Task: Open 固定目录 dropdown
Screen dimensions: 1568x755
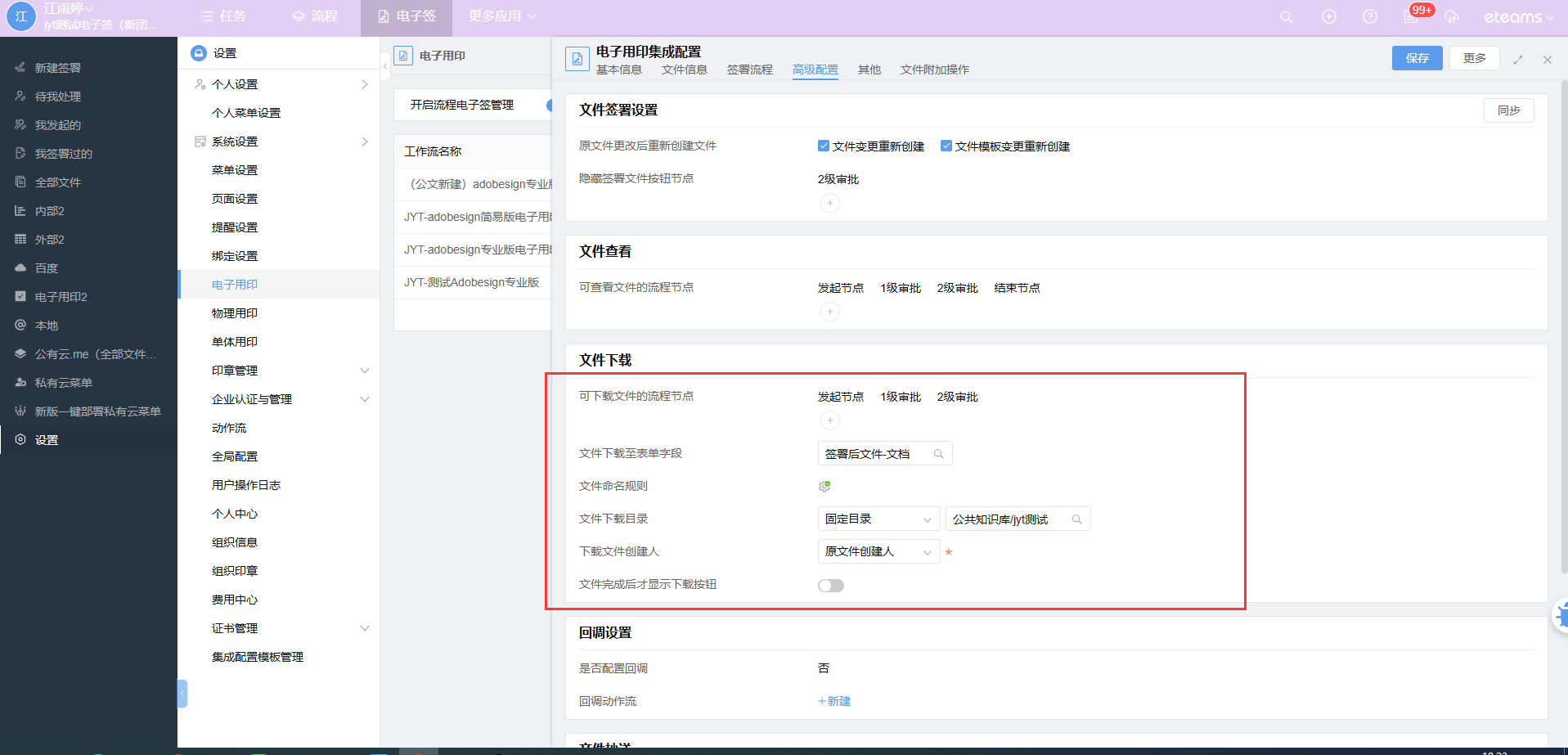Action: click(x=878, y=519)
